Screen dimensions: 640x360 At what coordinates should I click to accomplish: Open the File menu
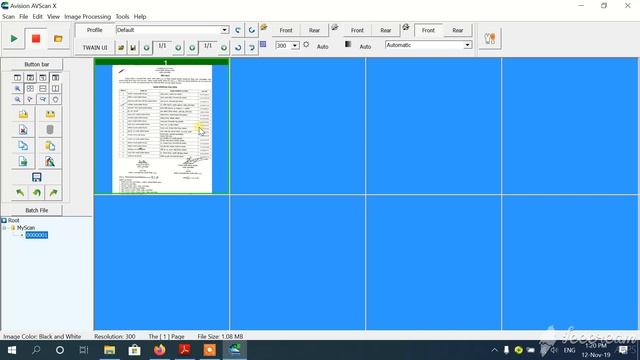24,17
